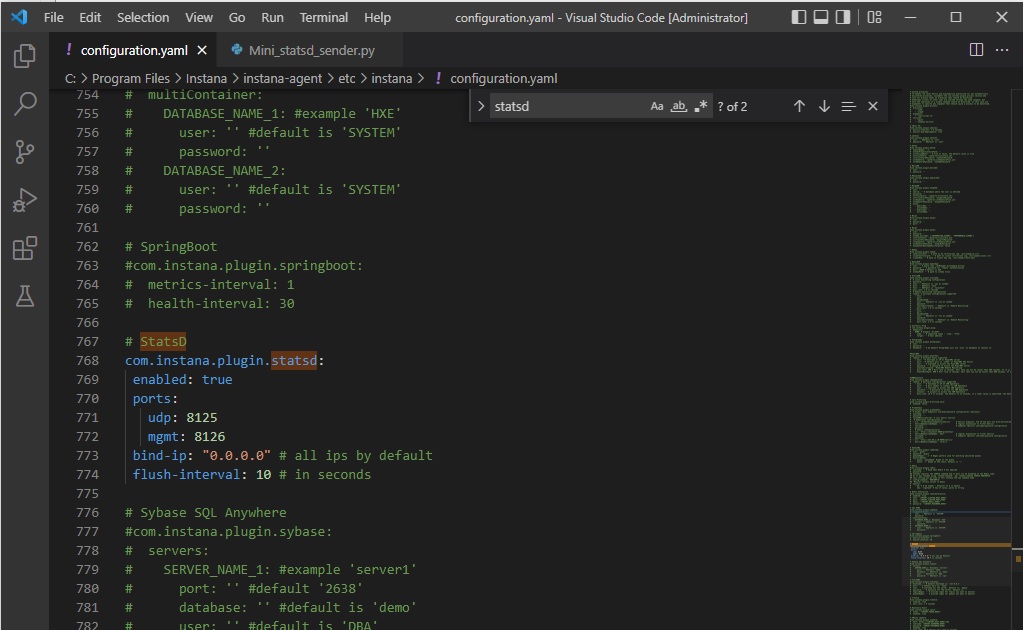Open the Extensions view
The image size is (1023, 630).
pos(25,248)
